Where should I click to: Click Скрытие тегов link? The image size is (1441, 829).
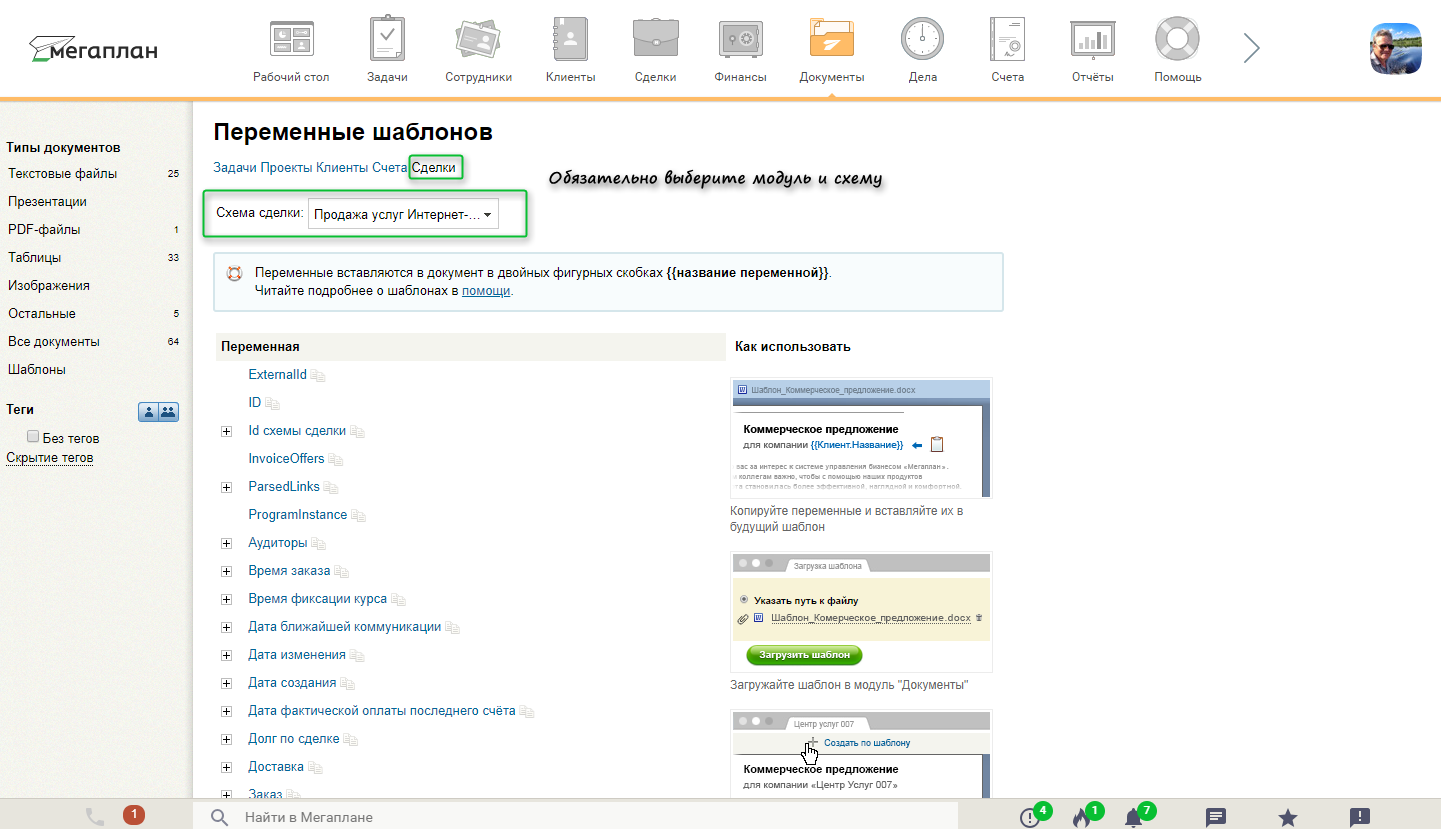50,458
